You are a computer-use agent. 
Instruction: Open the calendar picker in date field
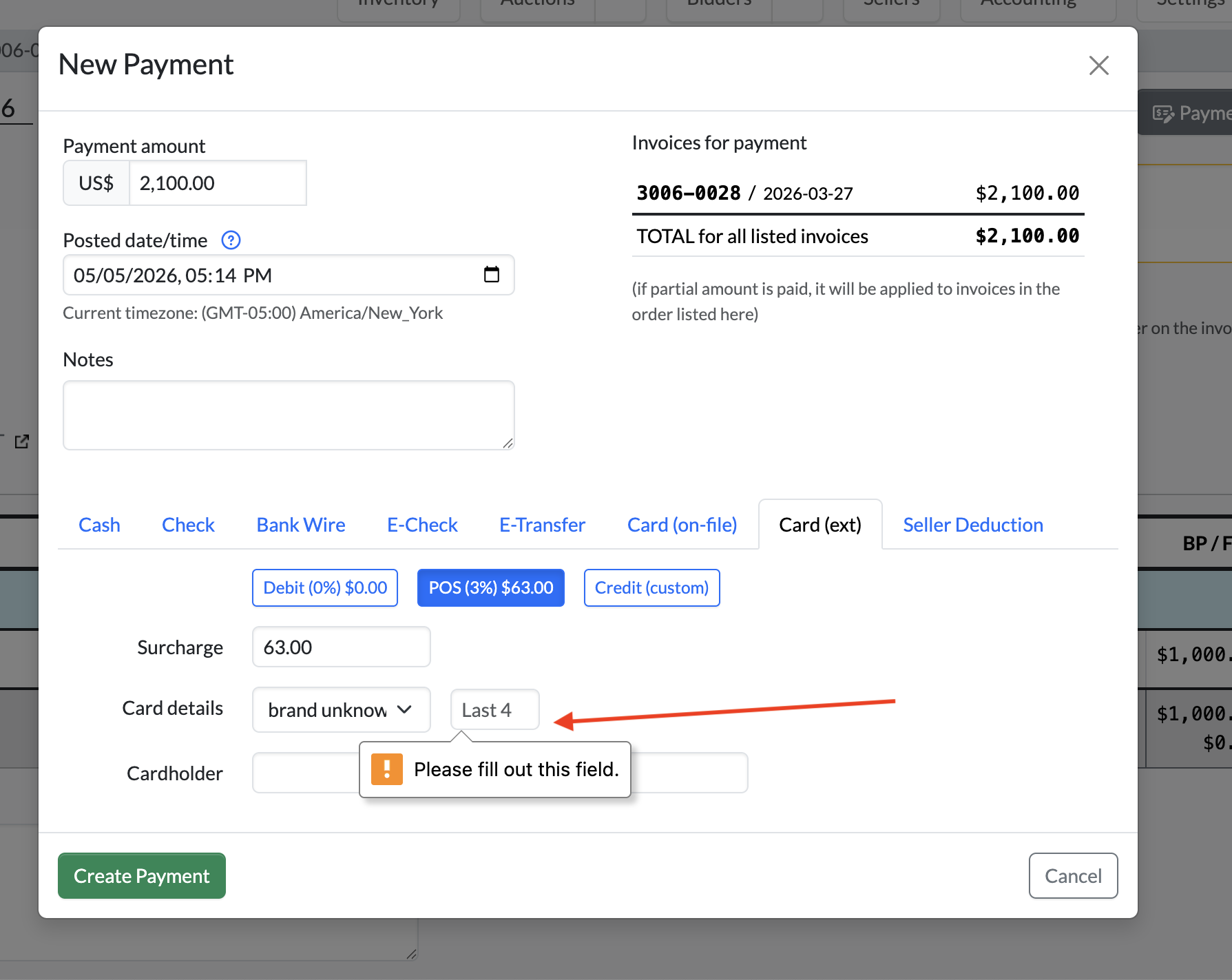pyautogui.click(x=492, y=275)
